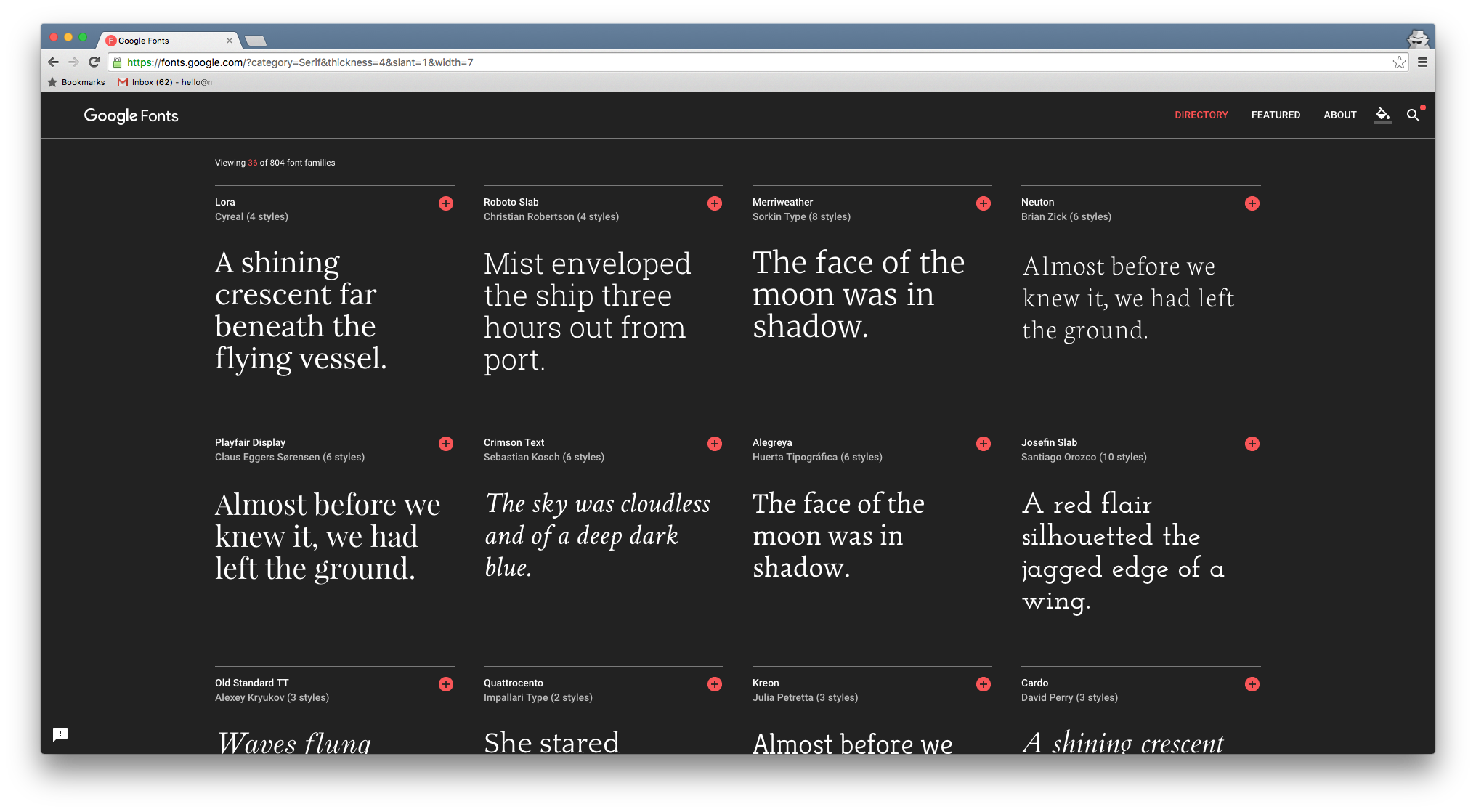The height and width of the screenshot is (812, 1476).
Task: Open the Chrome hamburger menu
Action: point(1422,62)
